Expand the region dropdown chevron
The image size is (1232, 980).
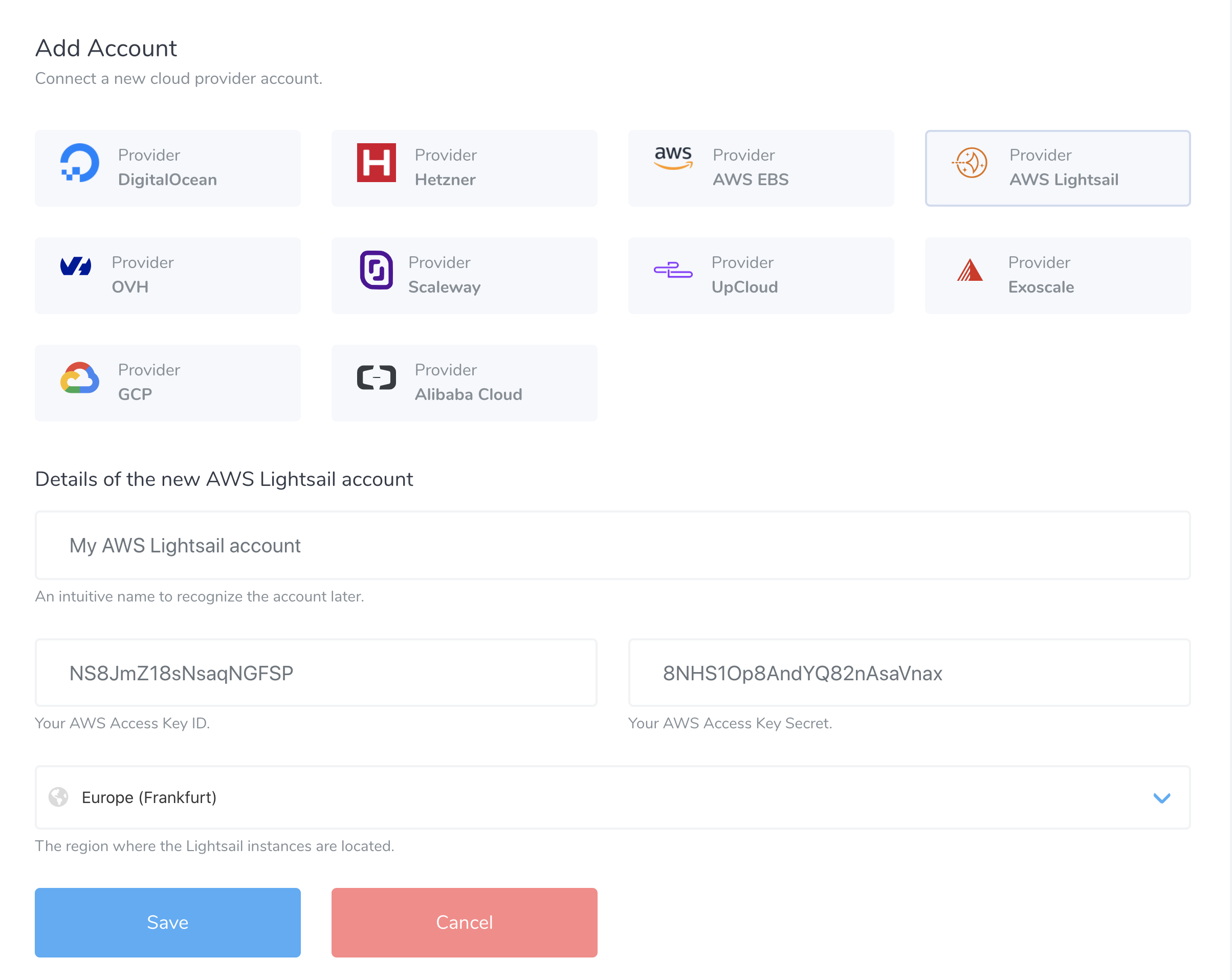tap(1162, 798)
